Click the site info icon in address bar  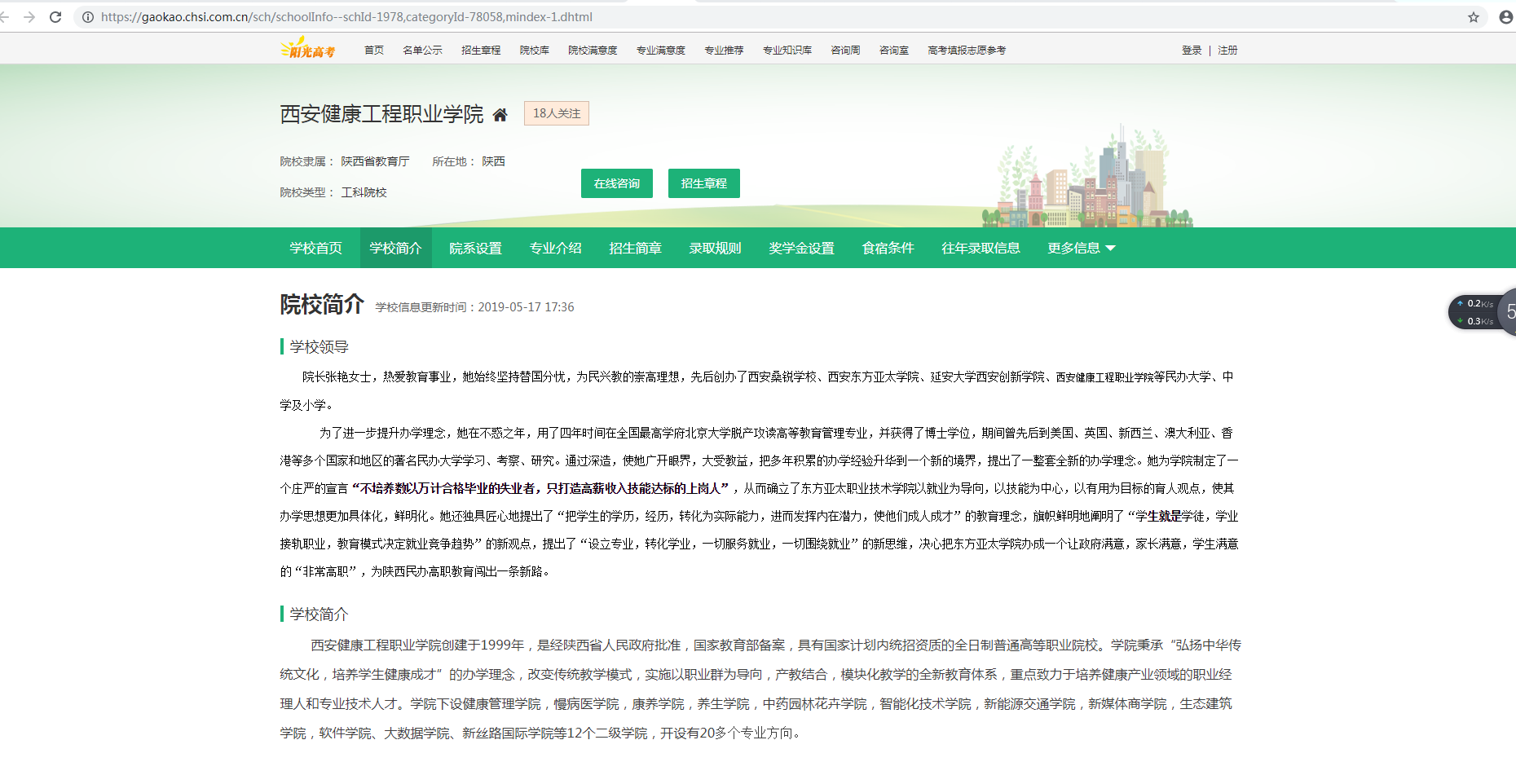click(x=88, y=16)
